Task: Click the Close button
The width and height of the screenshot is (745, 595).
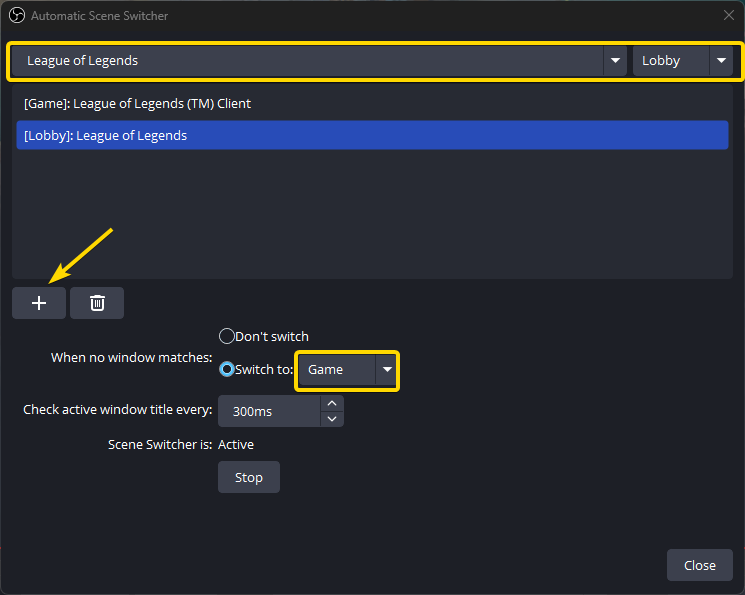Action: pyautogui.click(x=699, y=565)
